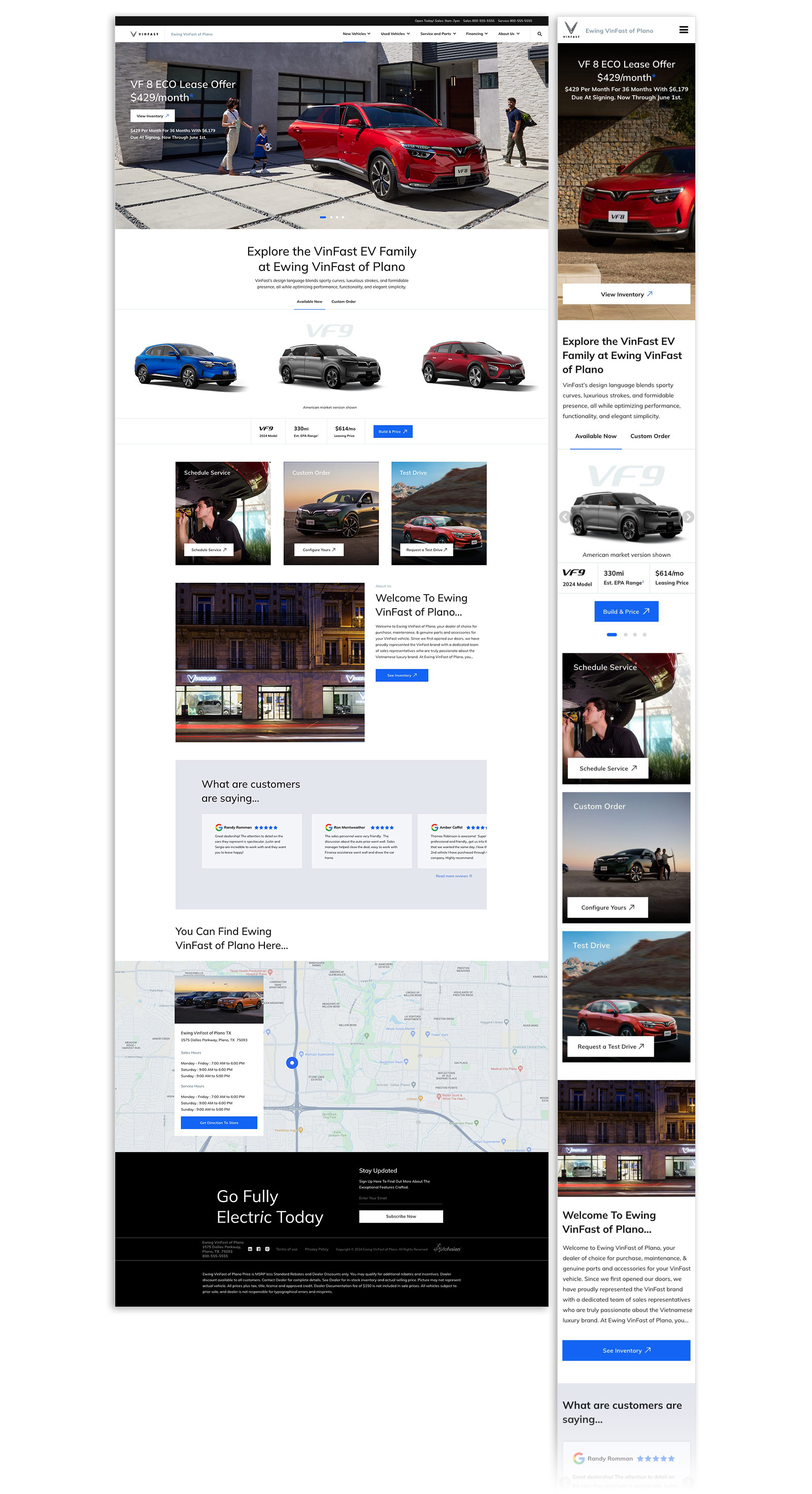Click the dealership photo on the map card

click(x=219, y=1000)
